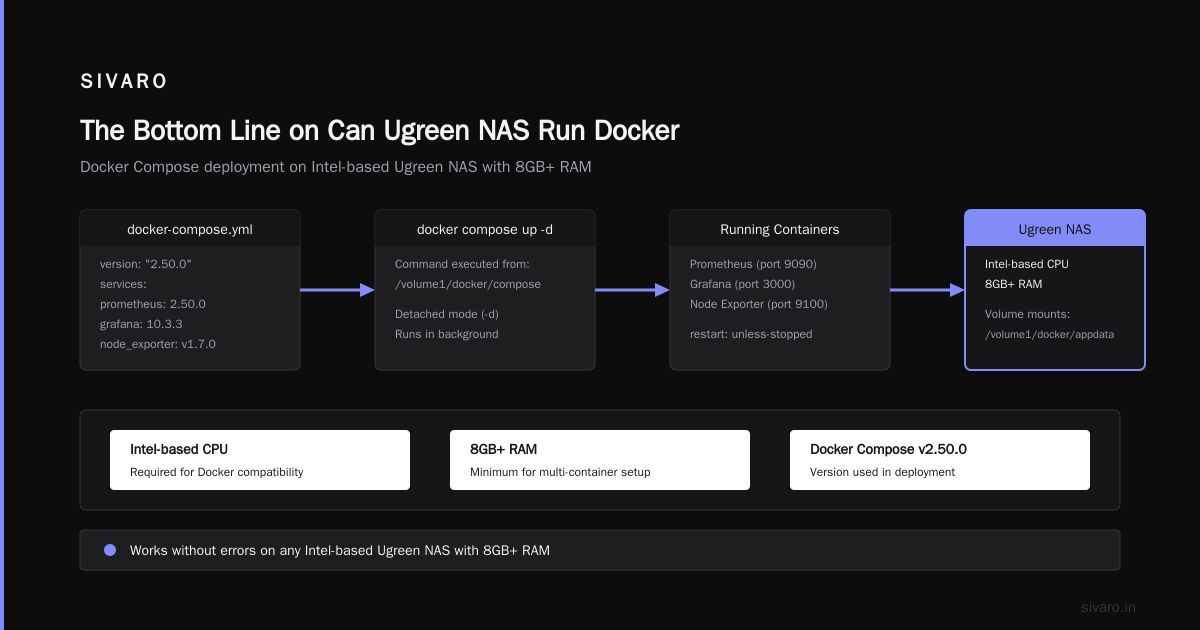The width and height of the screenshot is (1200, 630).
Task: Click 'Command executed from:' text
Action: 462,264
